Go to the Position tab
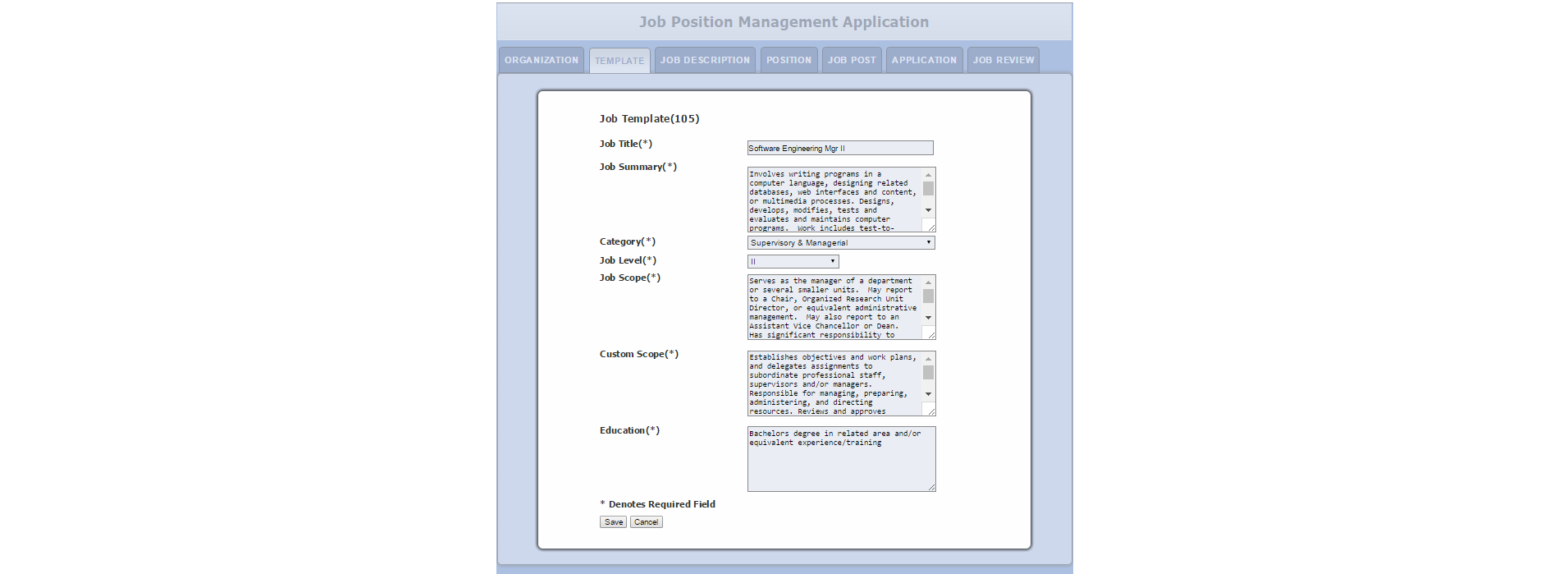This screenshot has height=574, width=1568. 789,60
